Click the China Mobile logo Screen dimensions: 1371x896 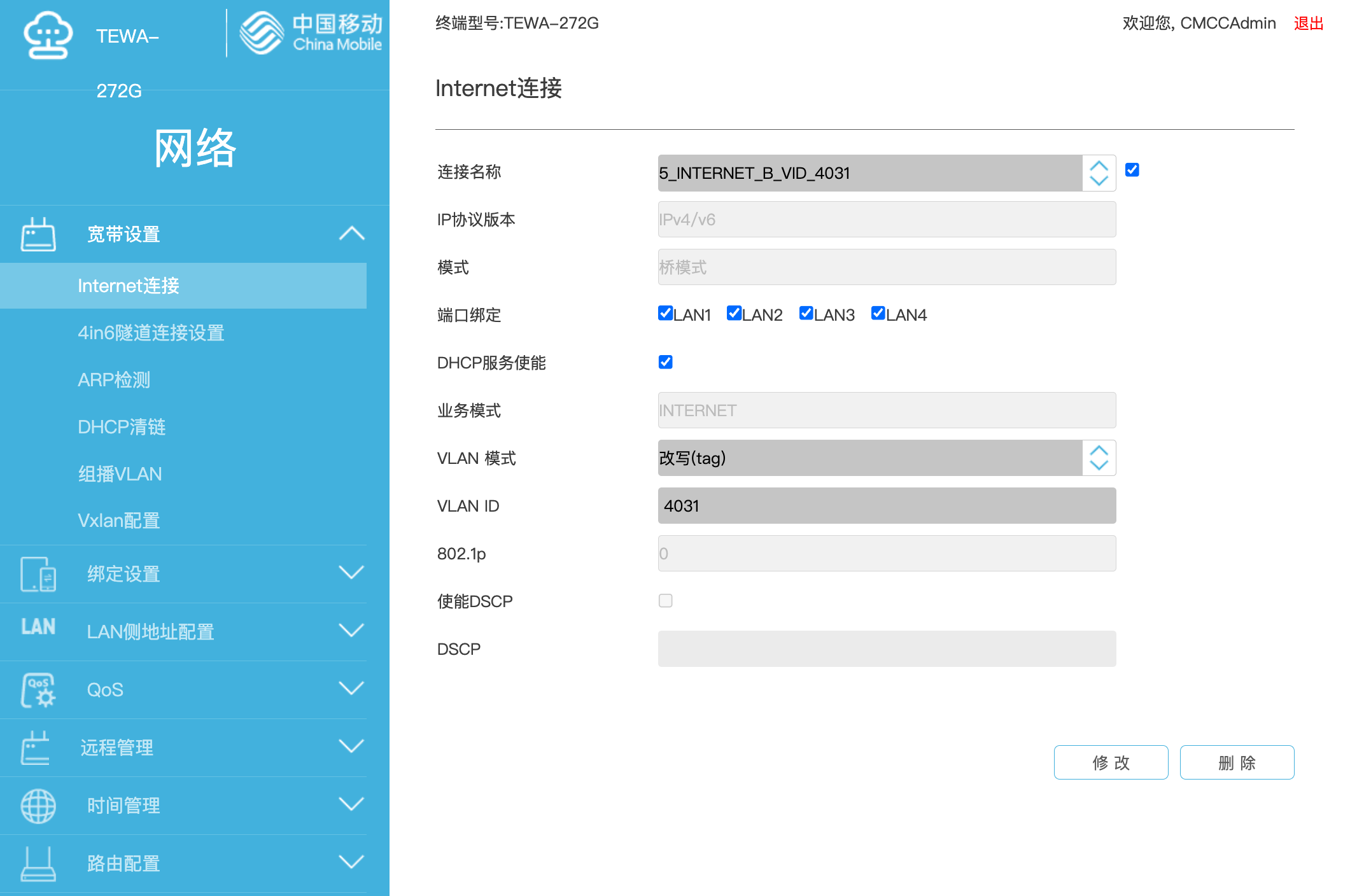click(x=311, y=33)
